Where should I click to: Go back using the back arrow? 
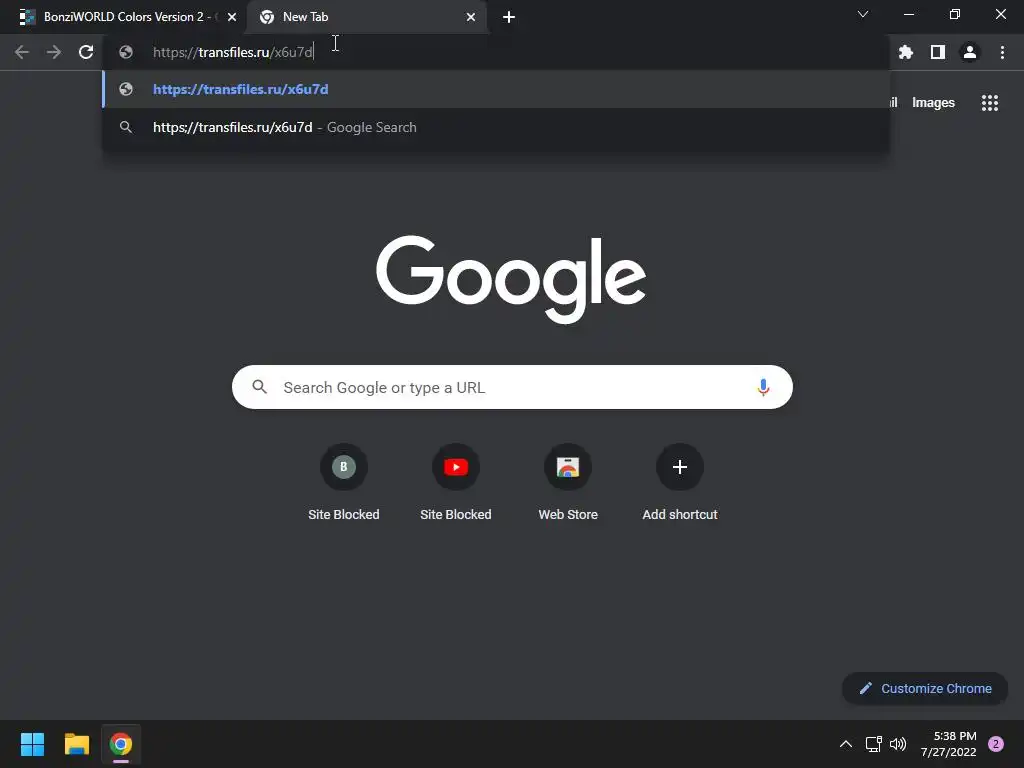point(22,52)
